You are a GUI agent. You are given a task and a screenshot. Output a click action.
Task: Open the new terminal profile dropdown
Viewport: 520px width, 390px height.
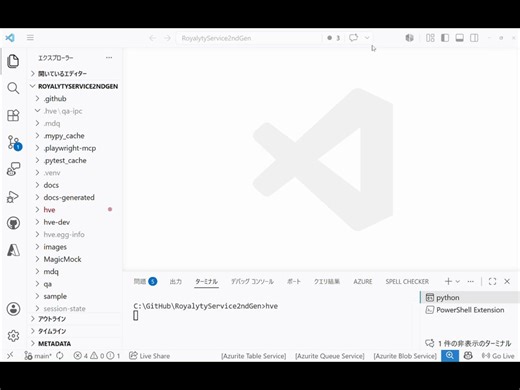click(458, 281)
